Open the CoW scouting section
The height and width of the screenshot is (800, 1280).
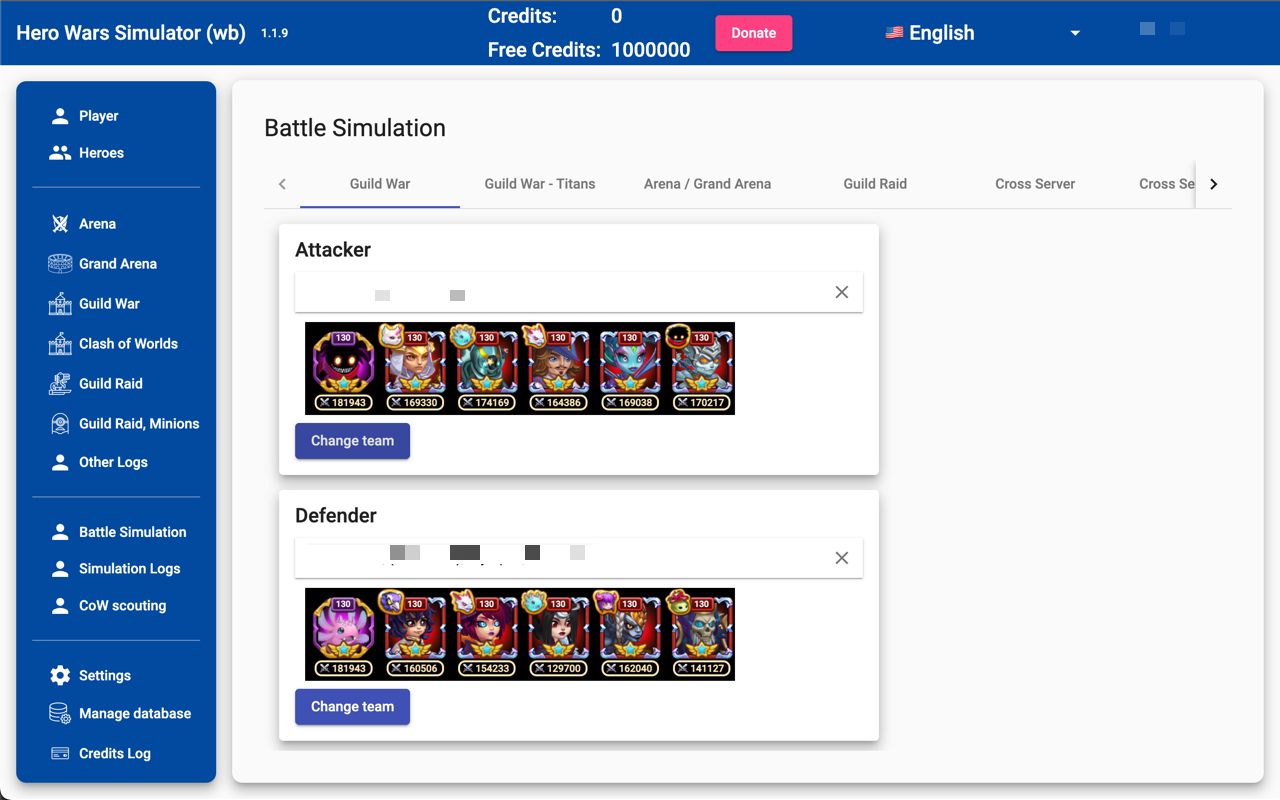click(121, 605)
